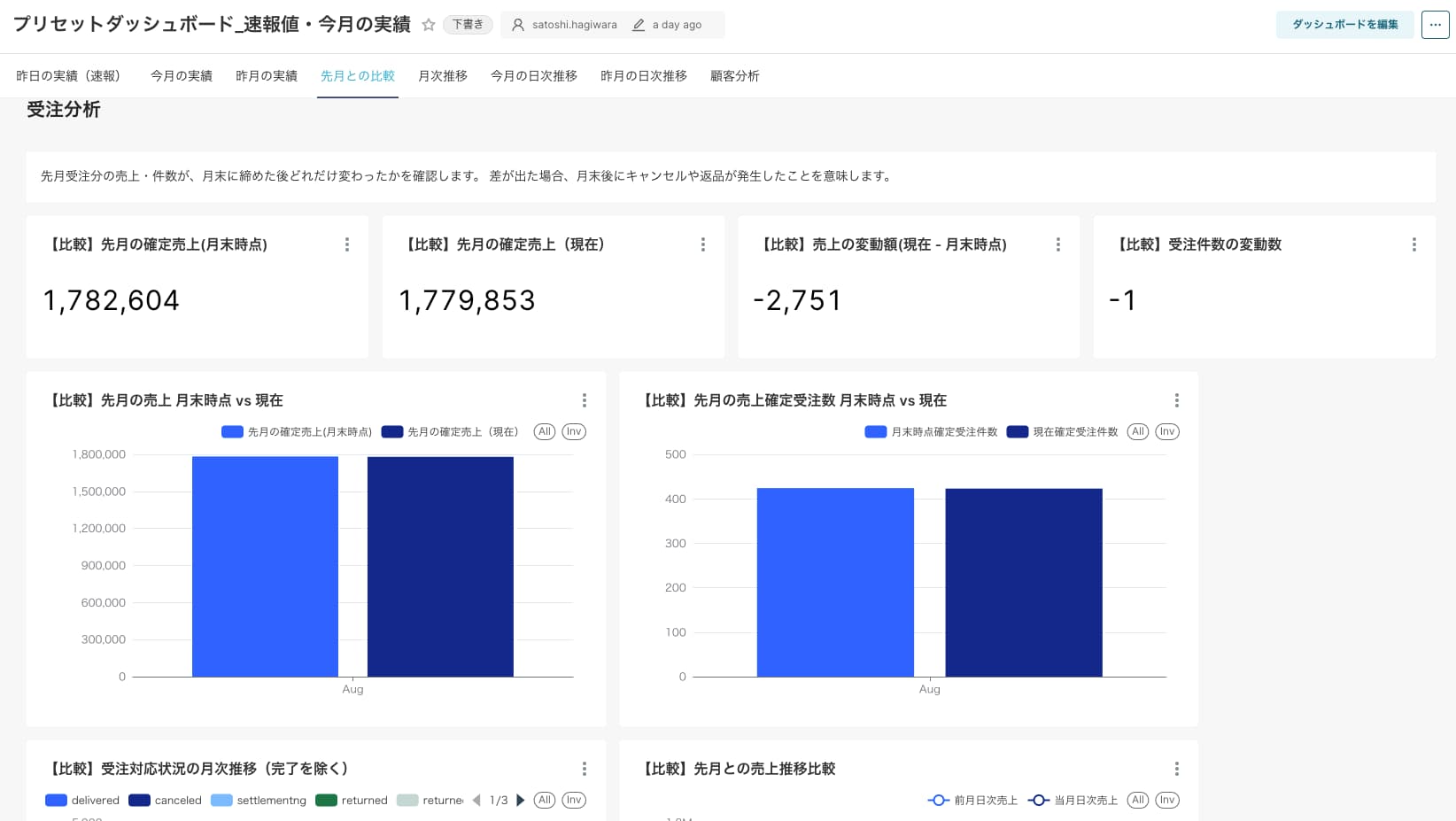Go to previous legend page in 受注対応状況 chart
This screenshot has width=1456, height=821.
pyautogui.click(x=476, y=800)
